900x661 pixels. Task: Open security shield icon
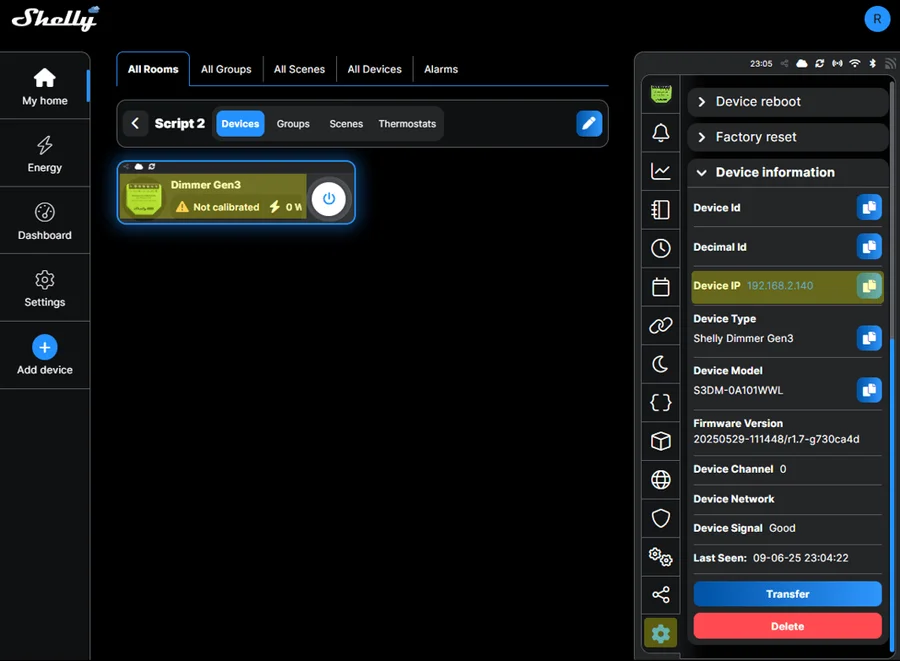[661, 518]
